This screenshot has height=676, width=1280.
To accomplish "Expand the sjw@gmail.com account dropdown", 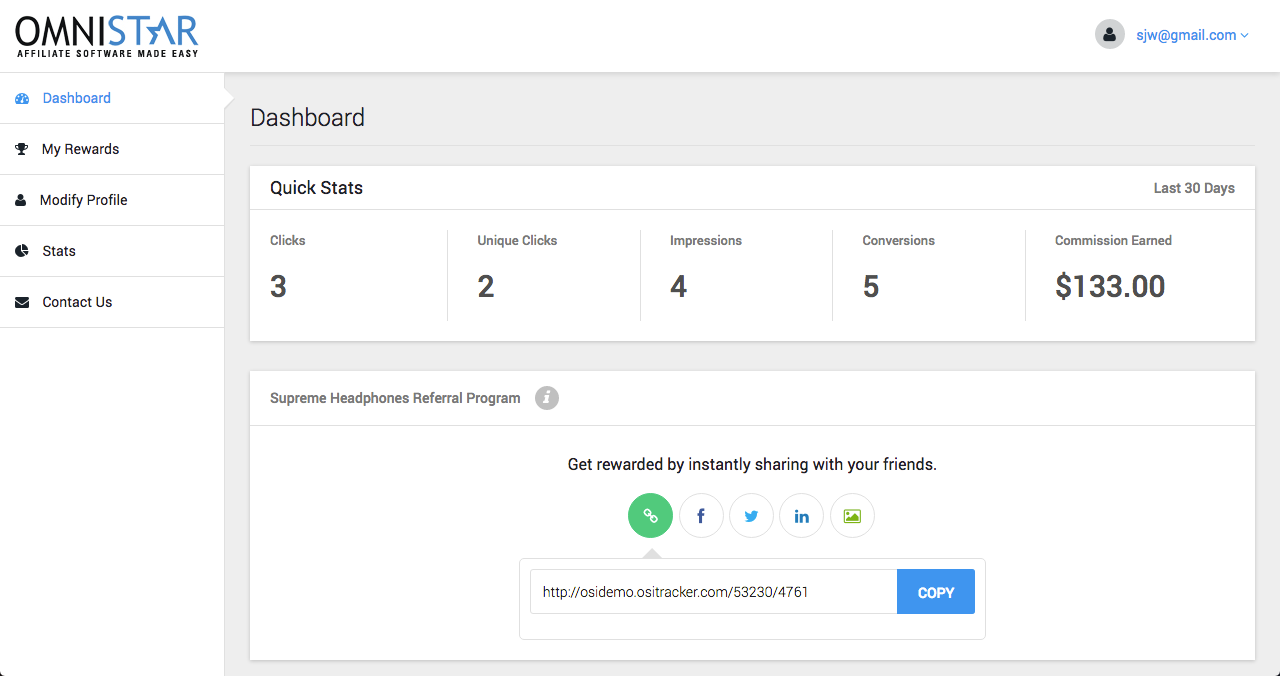I will point(1192,35).
